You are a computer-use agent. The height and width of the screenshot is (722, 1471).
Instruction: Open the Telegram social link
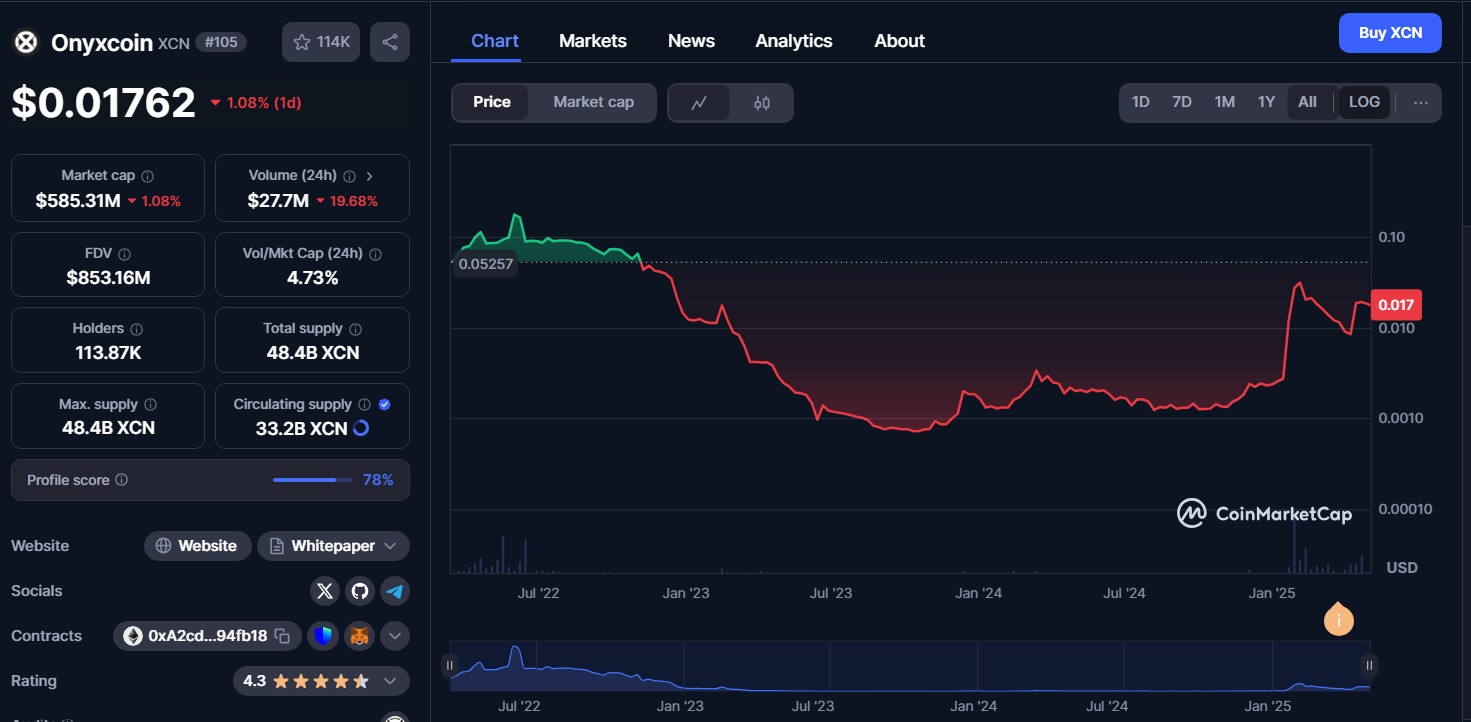pos(395,591)
